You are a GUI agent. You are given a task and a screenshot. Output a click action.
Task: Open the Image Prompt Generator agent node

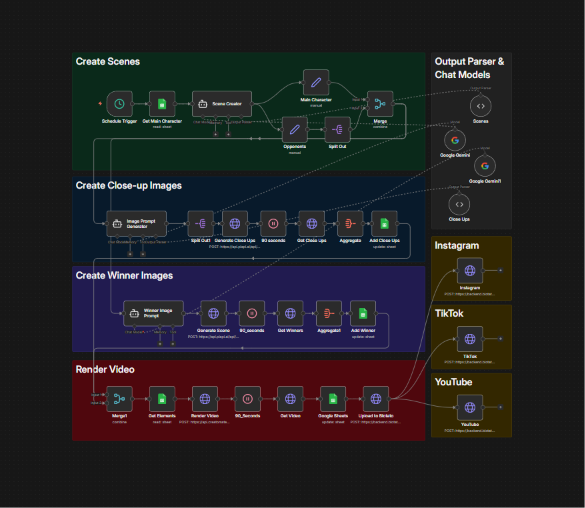[x=137, y=224]
